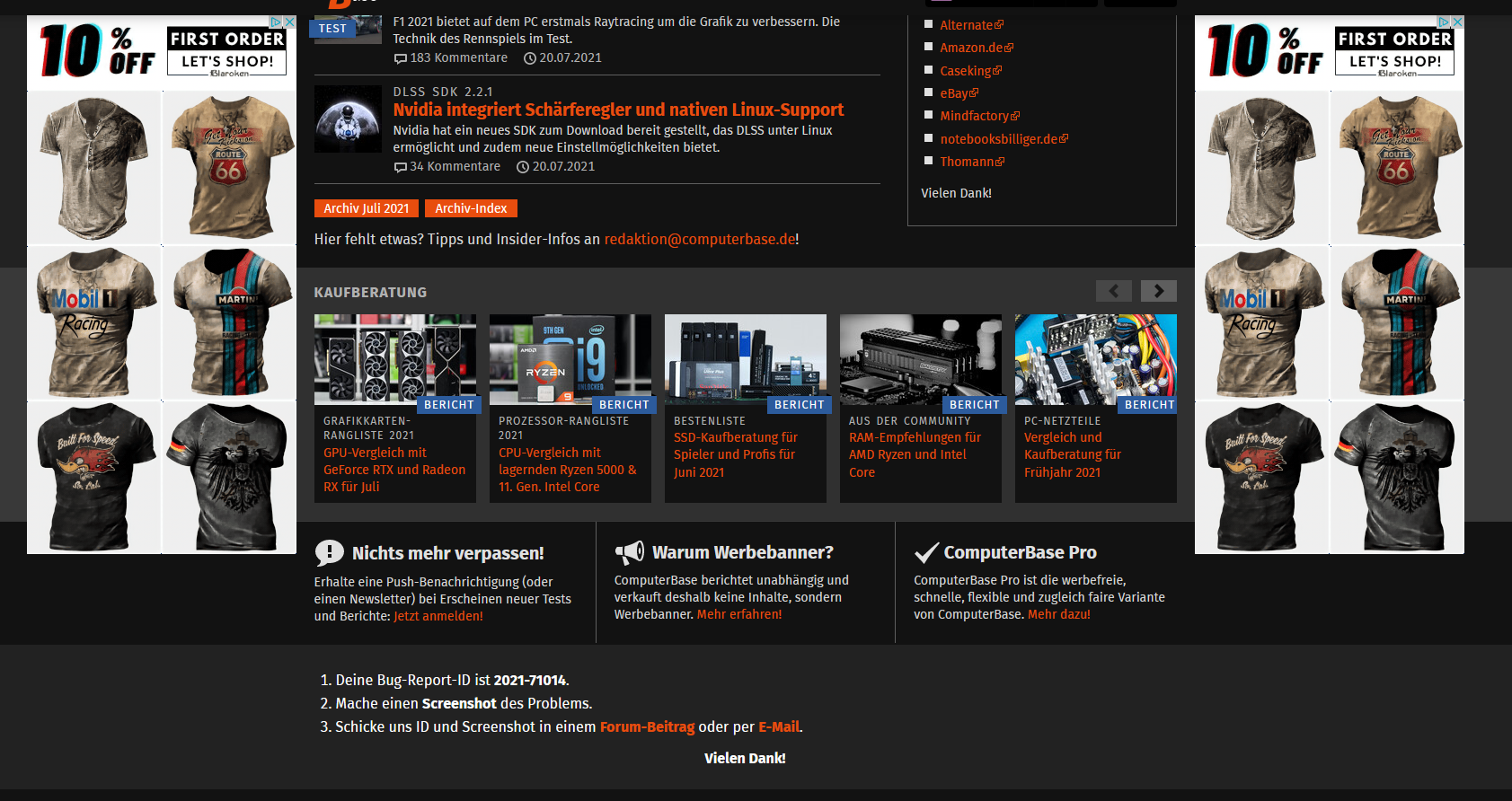Click the 'Warum Werbebanner?' heading
The image size is (1512, 801).
coord(743,552)
